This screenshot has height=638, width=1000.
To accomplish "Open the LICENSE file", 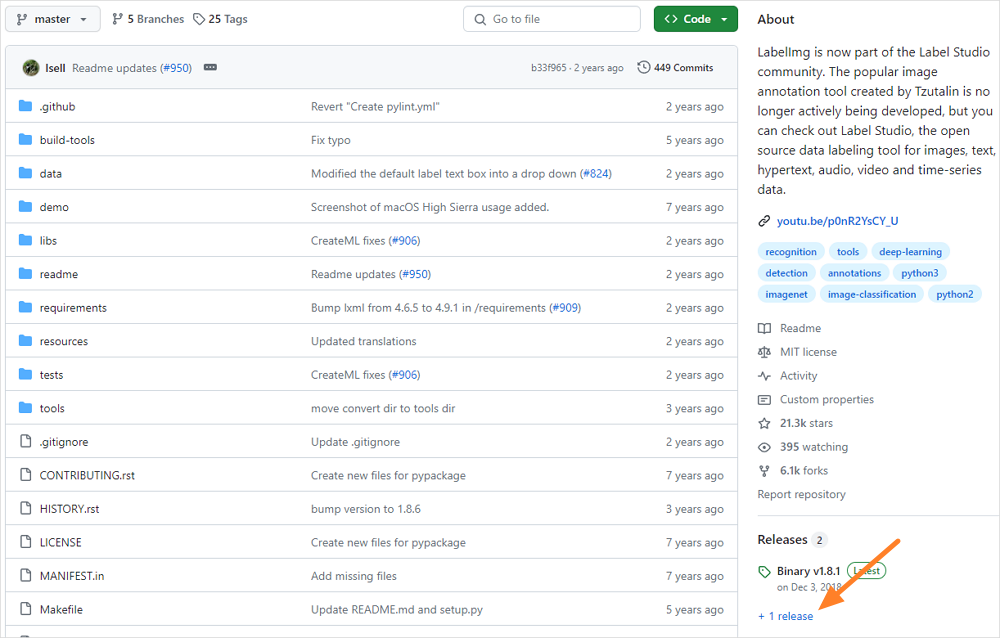I will coord(61,542).
